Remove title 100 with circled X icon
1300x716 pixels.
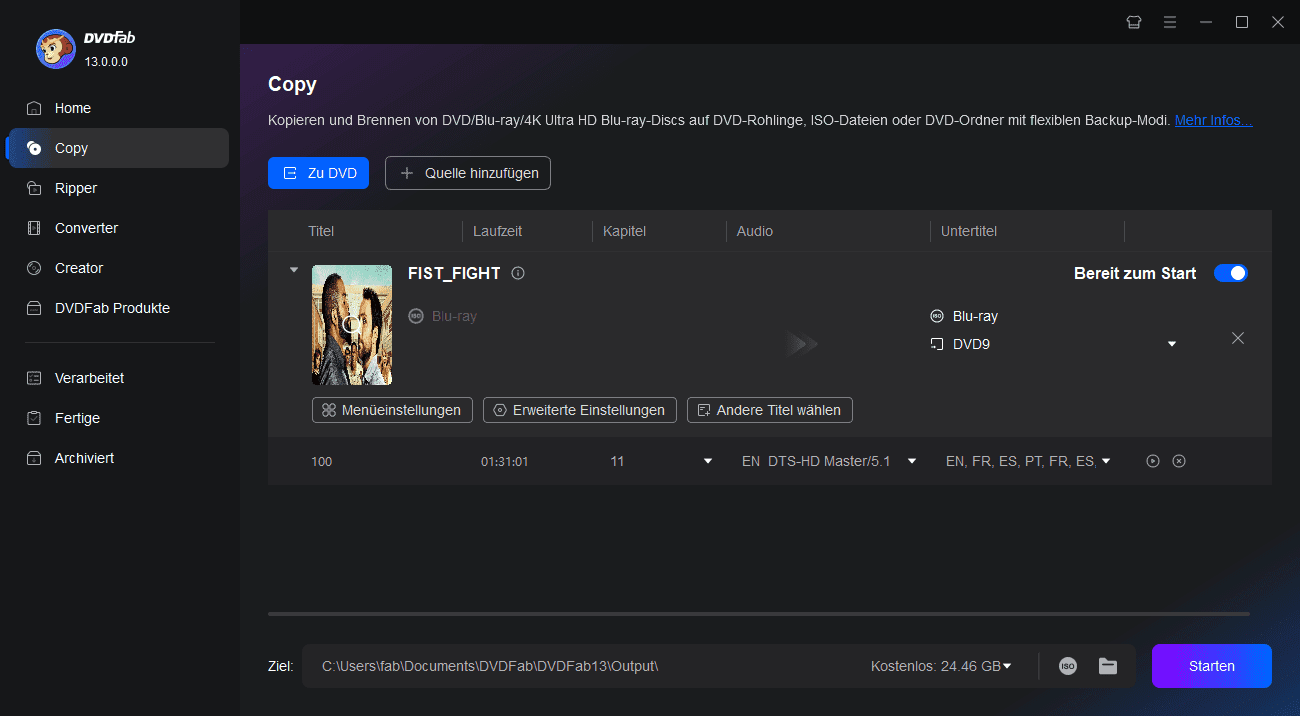pos(1179,461)
